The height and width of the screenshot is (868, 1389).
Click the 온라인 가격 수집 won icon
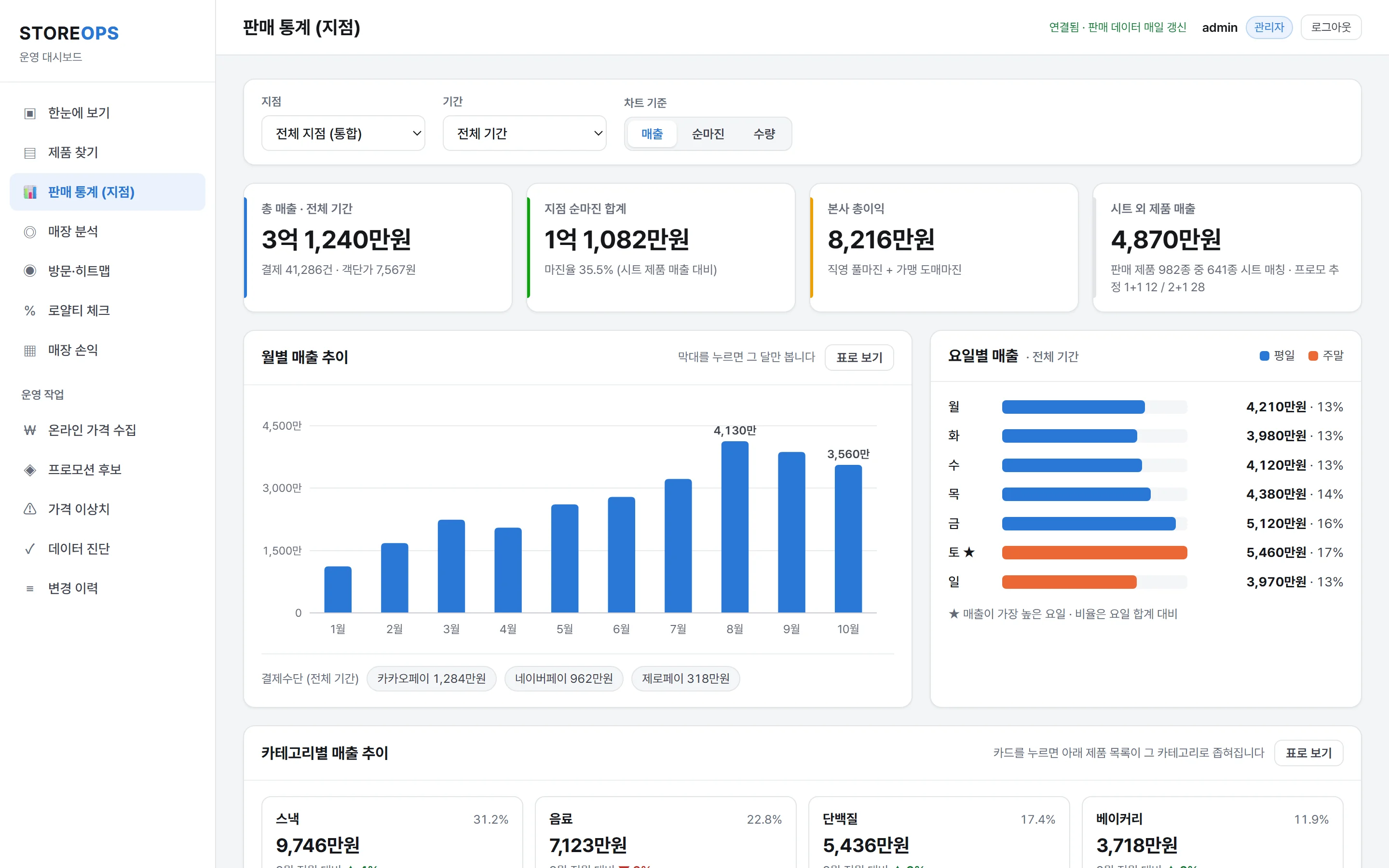point(30,430)
